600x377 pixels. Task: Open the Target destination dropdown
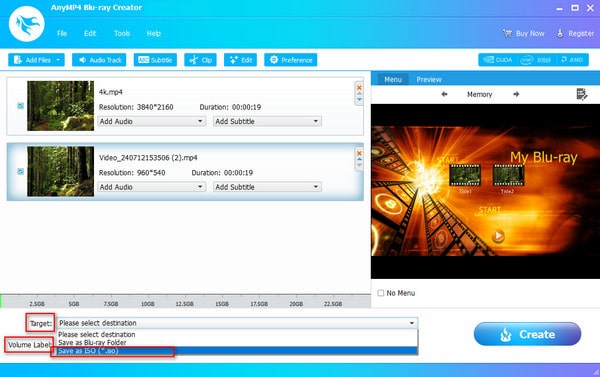[x=237, y=323]
